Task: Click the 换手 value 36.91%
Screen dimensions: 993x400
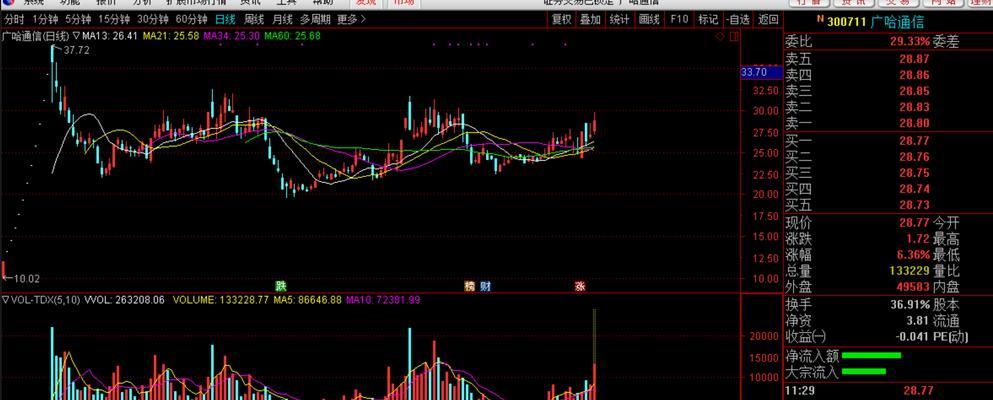Action: click(909, 304)
